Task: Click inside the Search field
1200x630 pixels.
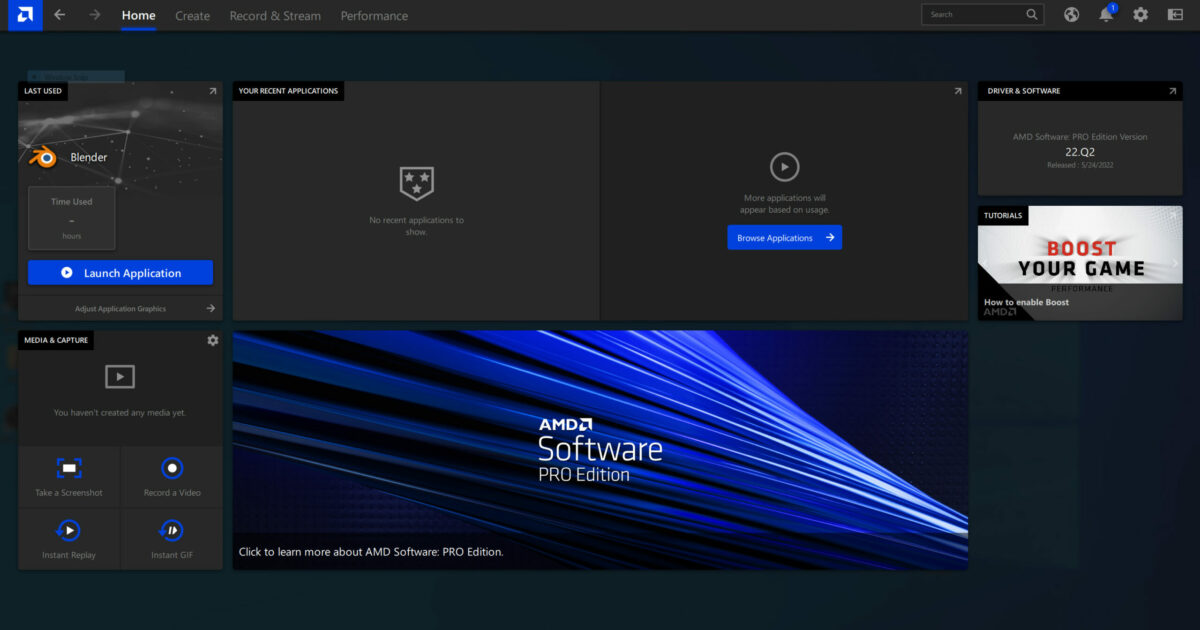Action: (x=975, y=14)
